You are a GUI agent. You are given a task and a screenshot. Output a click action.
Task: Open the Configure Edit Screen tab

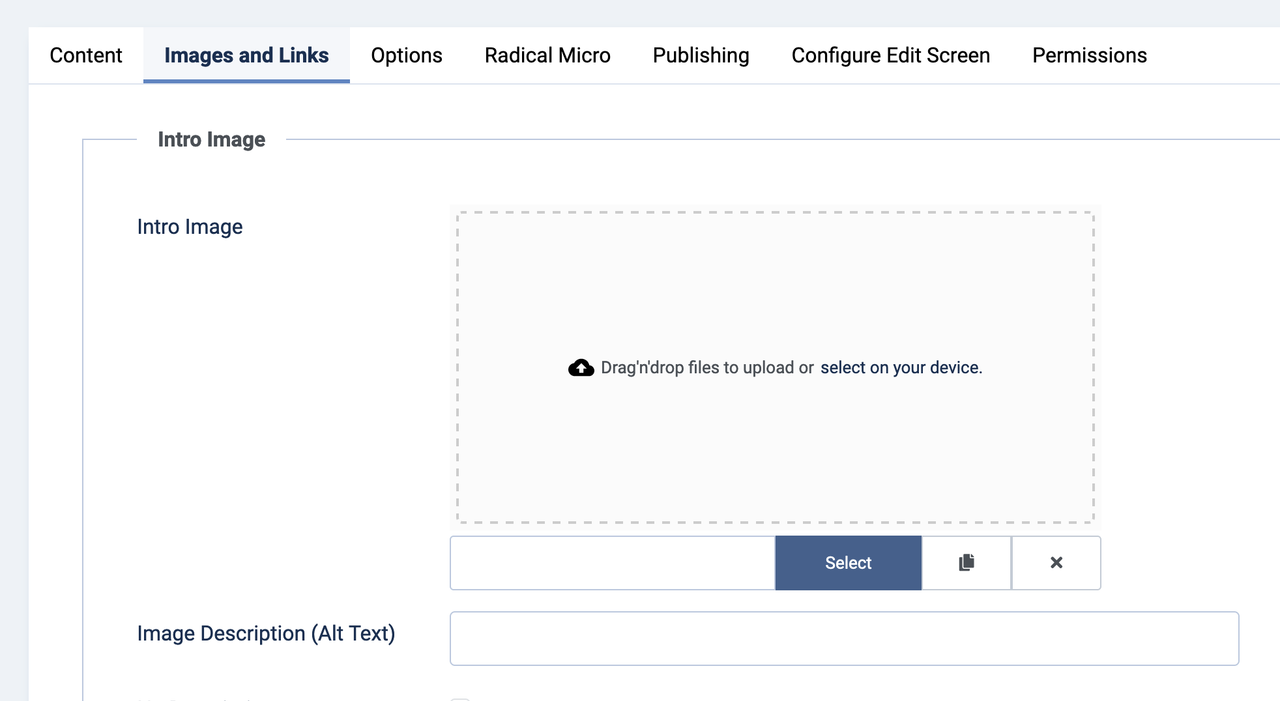coord(890,56)
